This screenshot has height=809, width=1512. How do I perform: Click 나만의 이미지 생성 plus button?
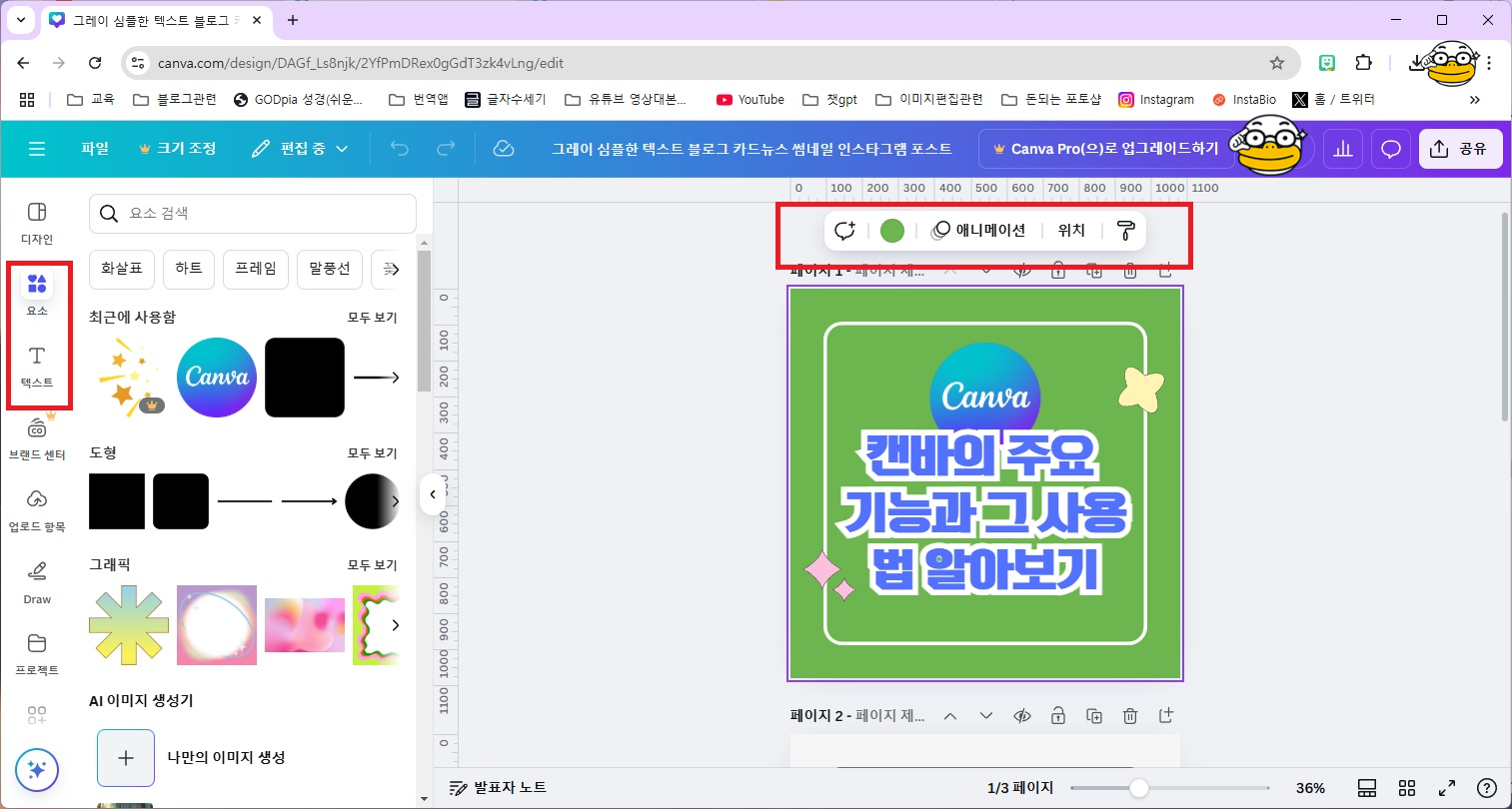click(x=126, y=758)
